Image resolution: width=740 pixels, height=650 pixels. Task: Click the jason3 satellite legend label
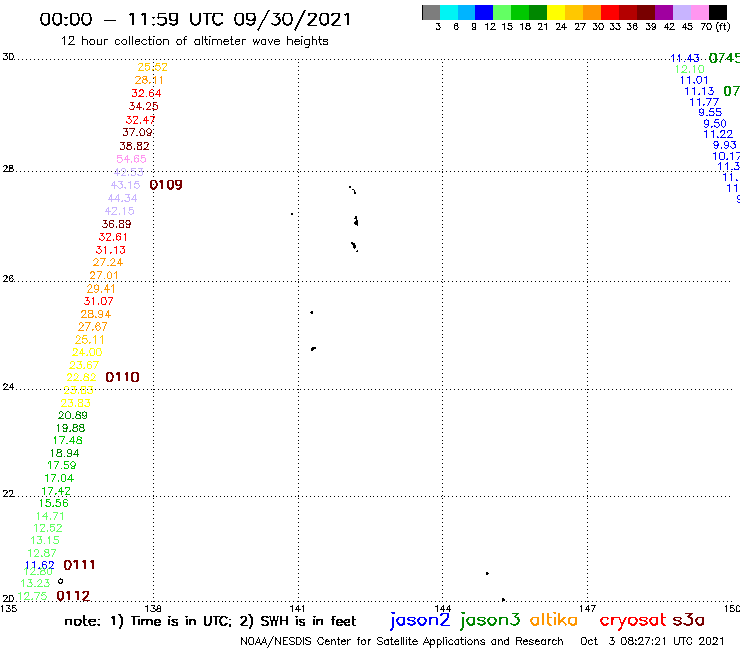click(490, 621)
